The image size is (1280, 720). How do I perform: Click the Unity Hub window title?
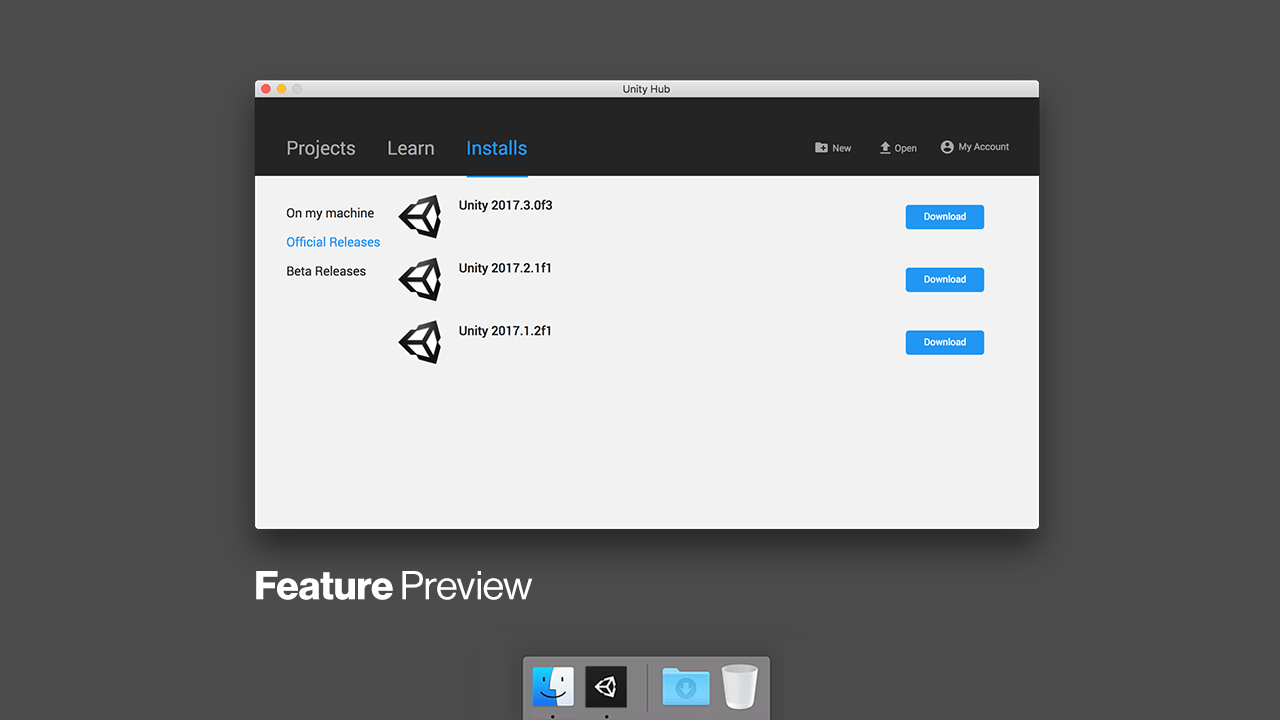pos(646,89)
